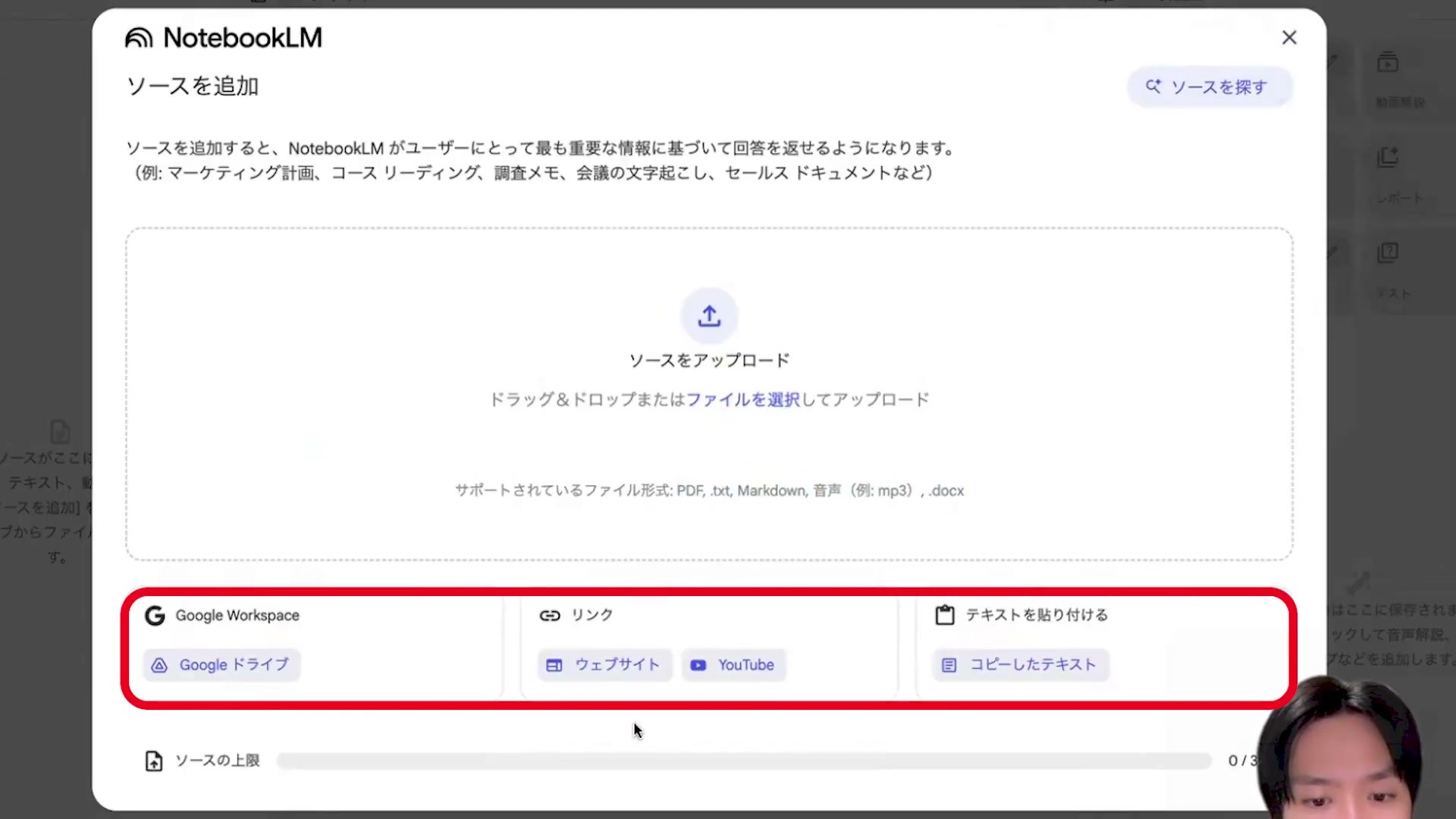Click the ソースの上限 file icon
This screenshot has width=1456, height=819.
coord(154,761)
